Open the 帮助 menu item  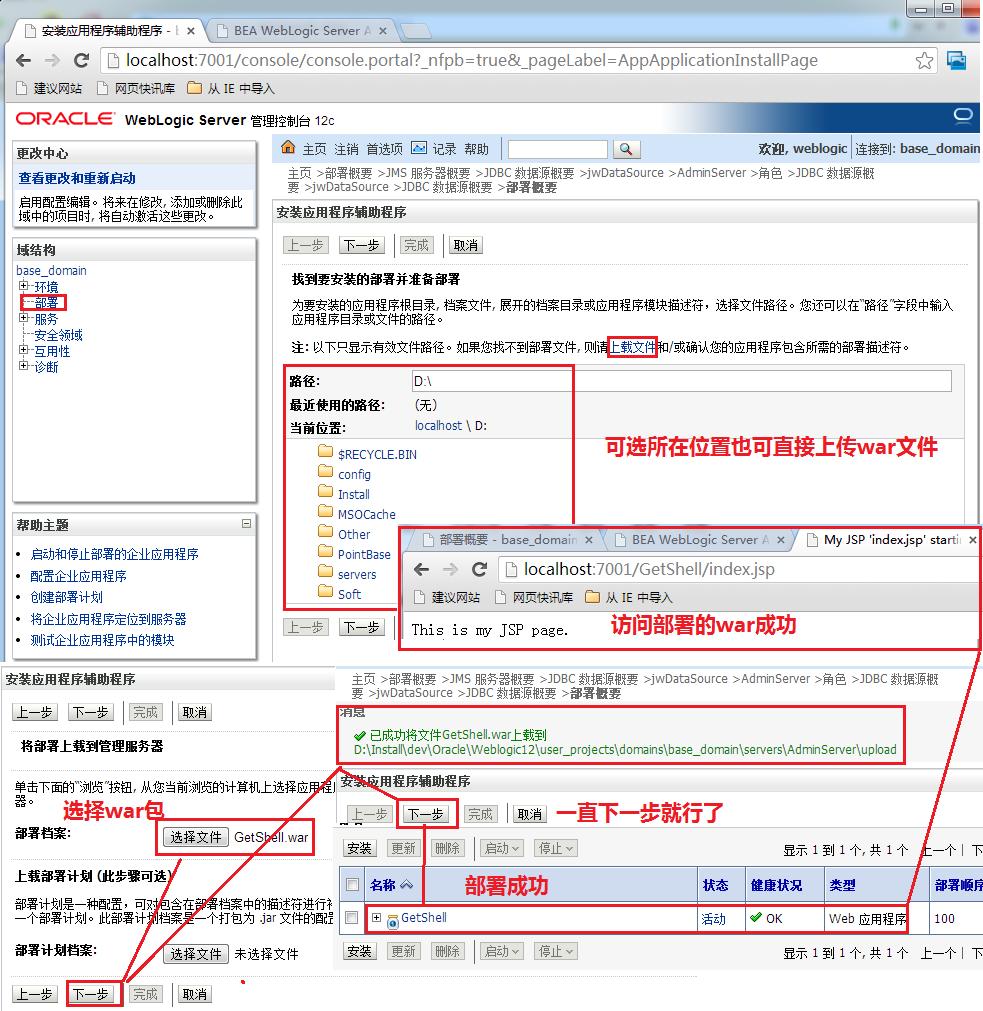(476, 149)
